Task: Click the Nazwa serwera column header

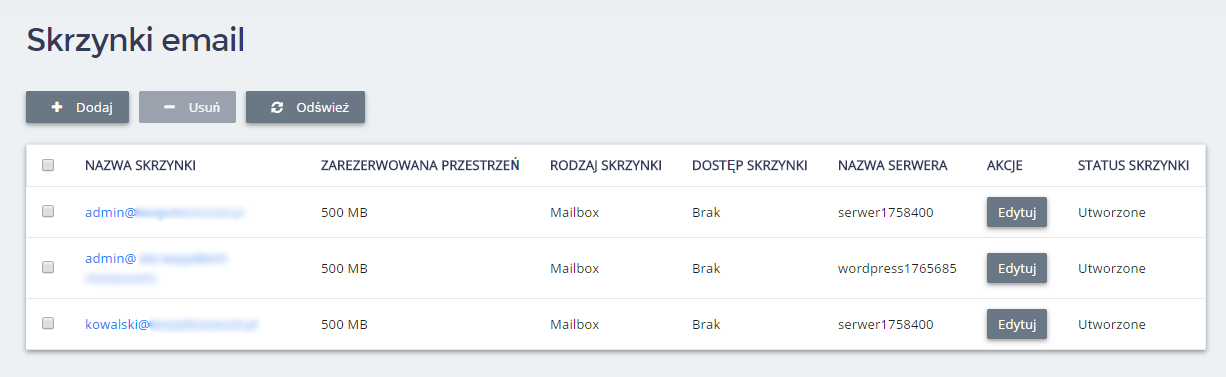Action: click(893, 166)
